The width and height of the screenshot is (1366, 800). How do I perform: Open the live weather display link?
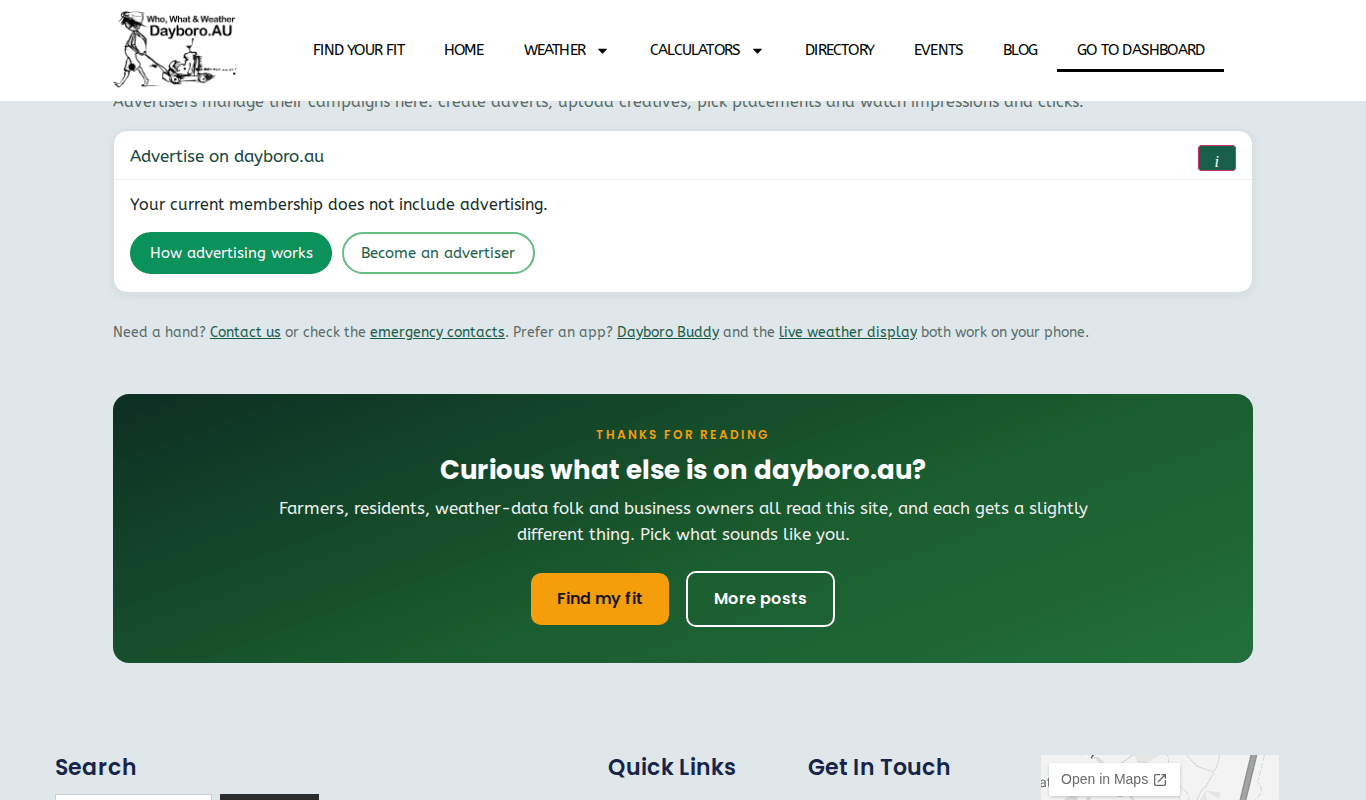(848, 332)
